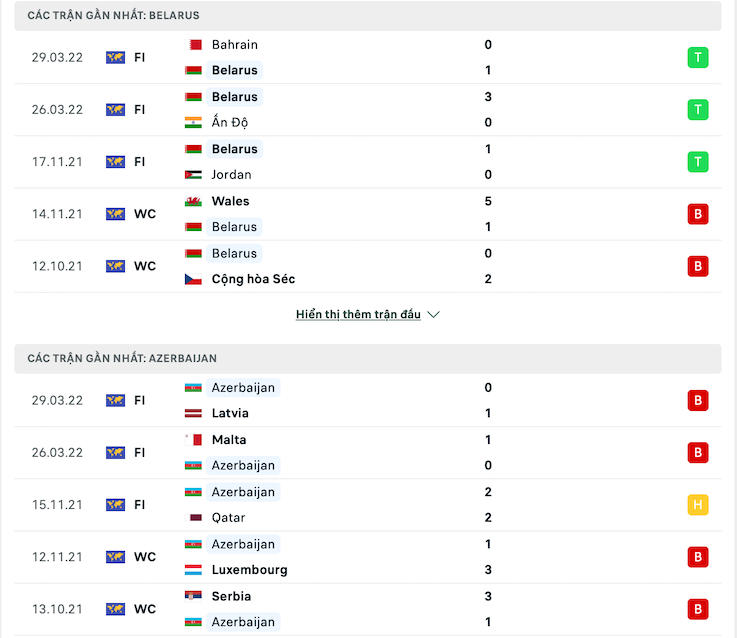Open the 12.11.21 Azerbaijan vs Luxembourg match
Screen dimensions: 737x638
click(x=368, y=557)
